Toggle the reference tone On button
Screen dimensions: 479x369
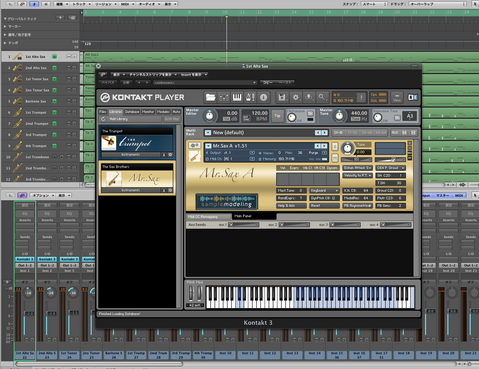[397, 118]
